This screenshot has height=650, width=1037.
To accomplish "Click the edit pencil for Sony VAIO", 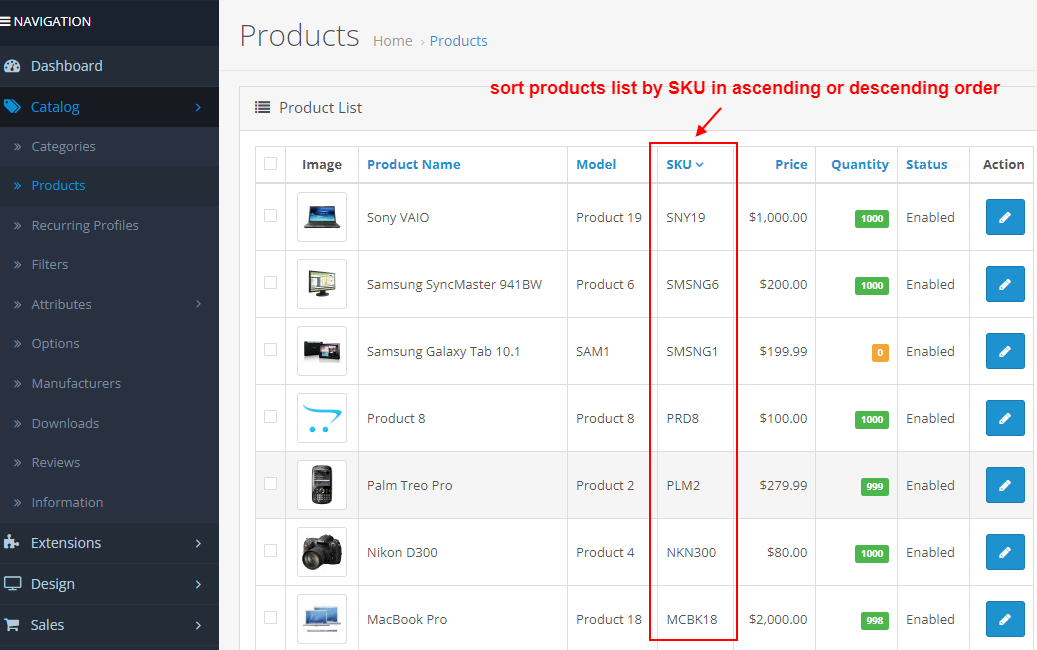I will point(1004,217).
